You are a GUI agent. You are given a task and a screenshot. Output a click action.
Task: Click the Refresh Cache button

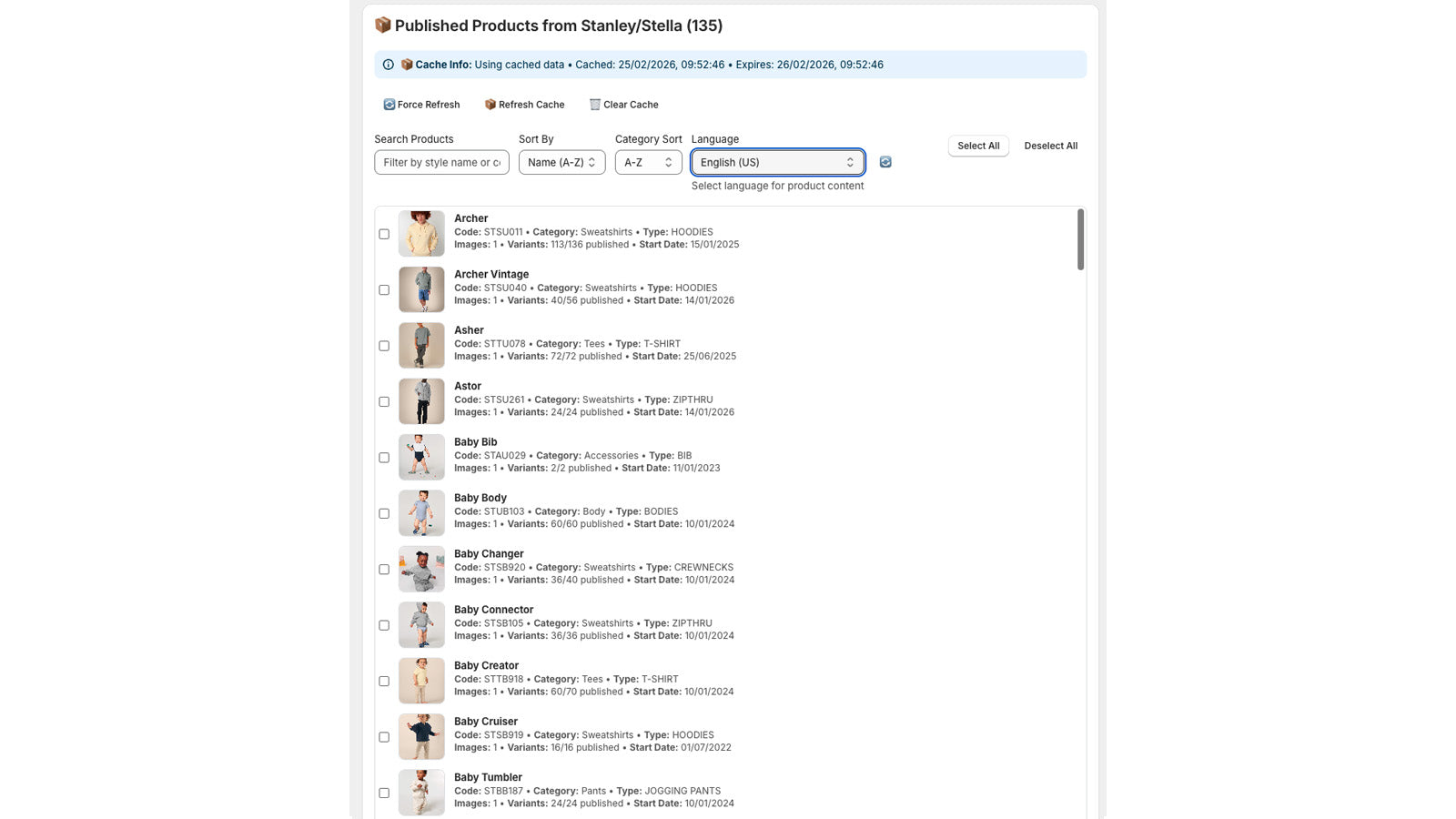pos(524,105)
